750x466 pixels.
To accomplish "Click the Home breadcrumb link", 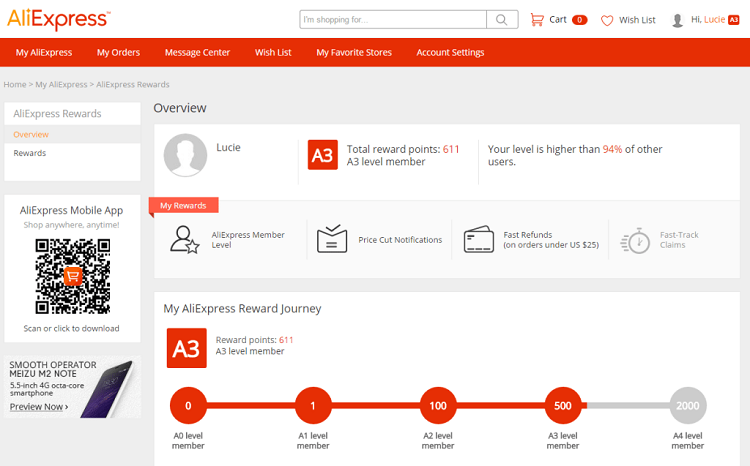I will tap(15, 85).
